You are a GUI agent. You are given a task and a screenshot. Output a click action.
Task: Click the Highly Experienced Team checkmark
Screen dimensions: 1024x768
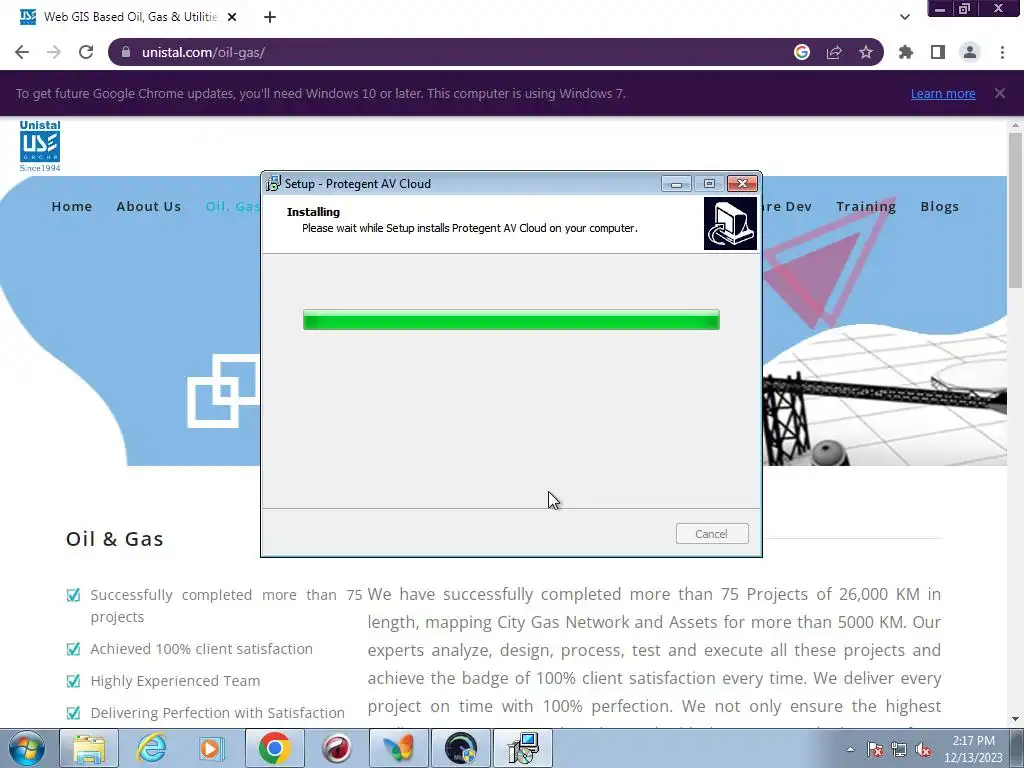[x=73, y=681]
